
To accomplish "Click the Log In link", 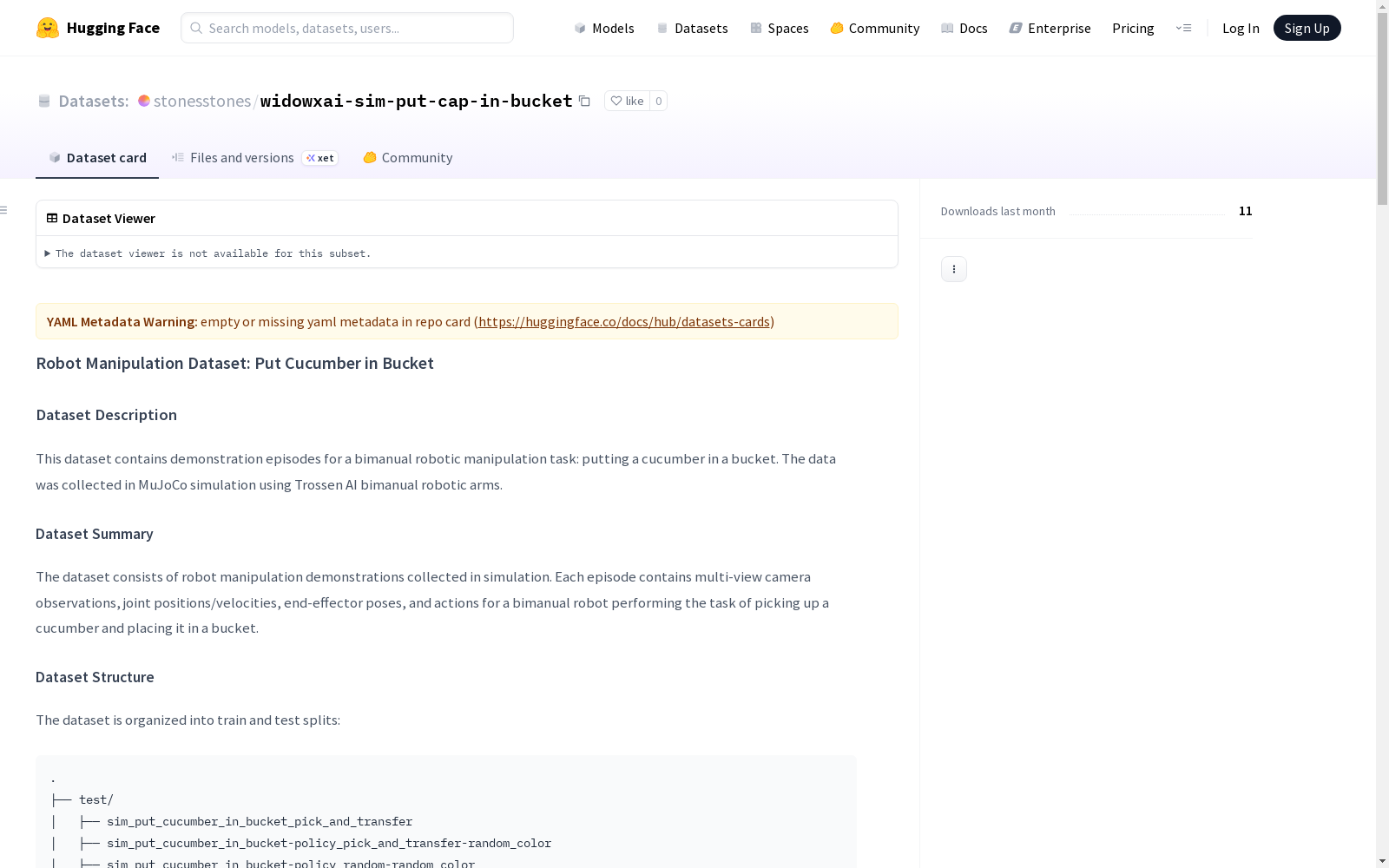I will (1241, 28).
